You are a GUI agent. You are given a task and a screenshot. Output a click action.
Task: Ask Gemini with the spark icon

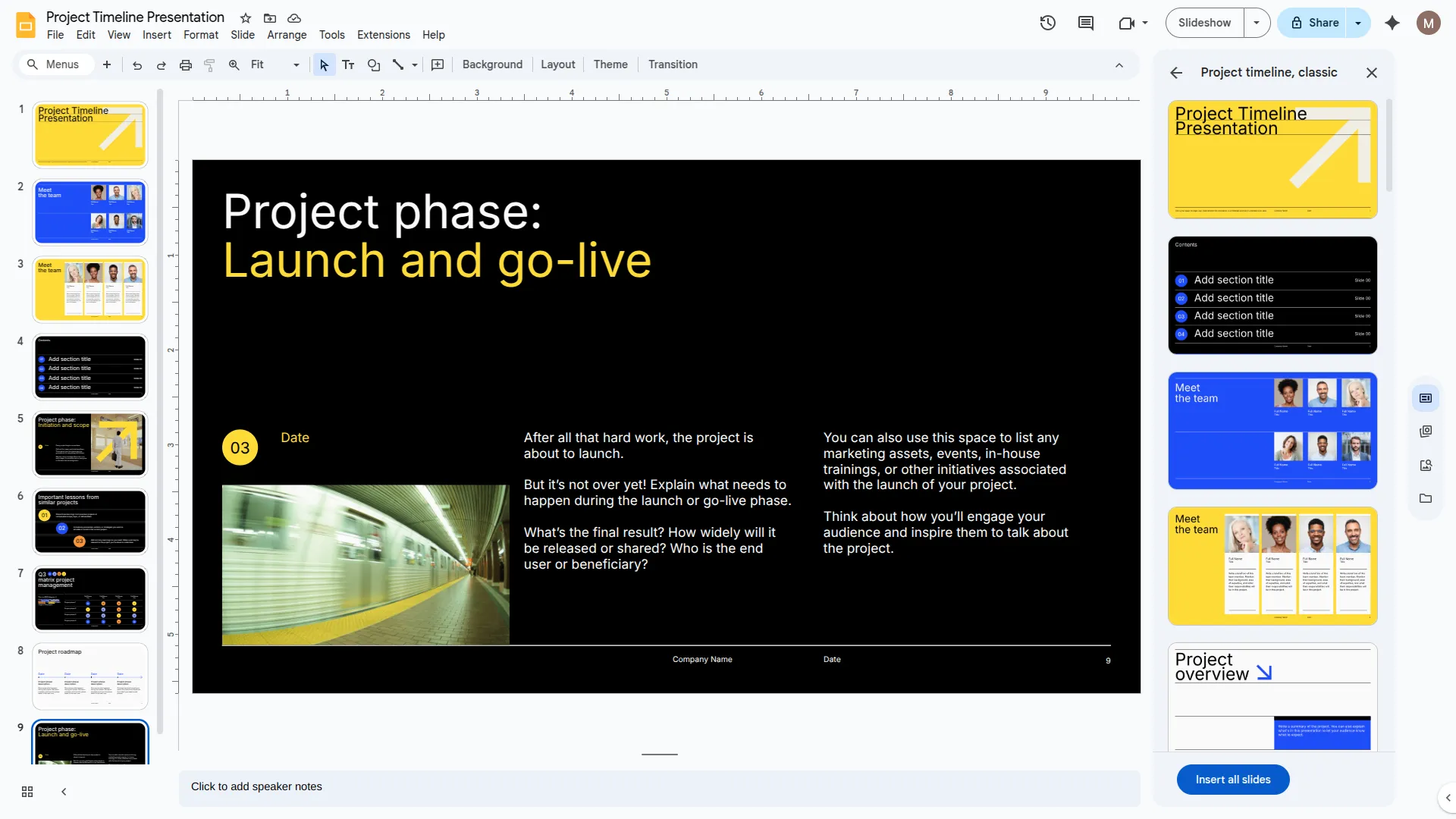(x=1392, y=23)
